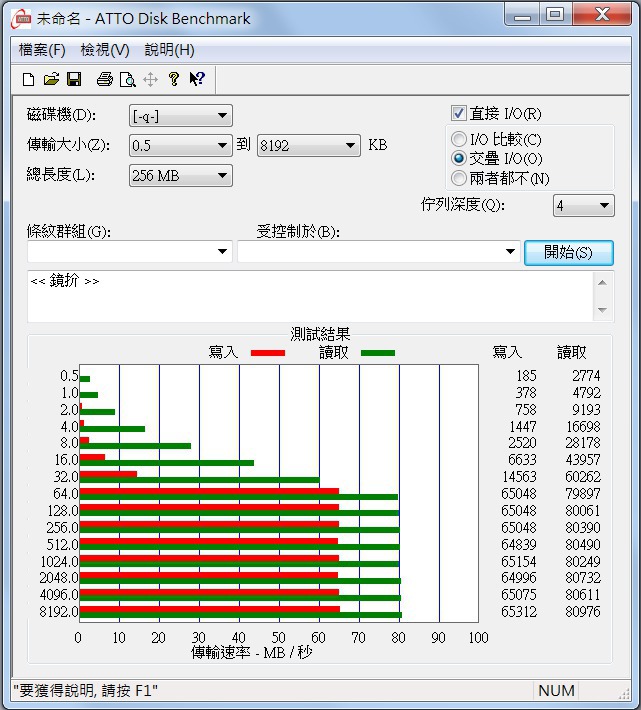
Task: Click the Save floppy disk icon
Action: pos(74,79)
